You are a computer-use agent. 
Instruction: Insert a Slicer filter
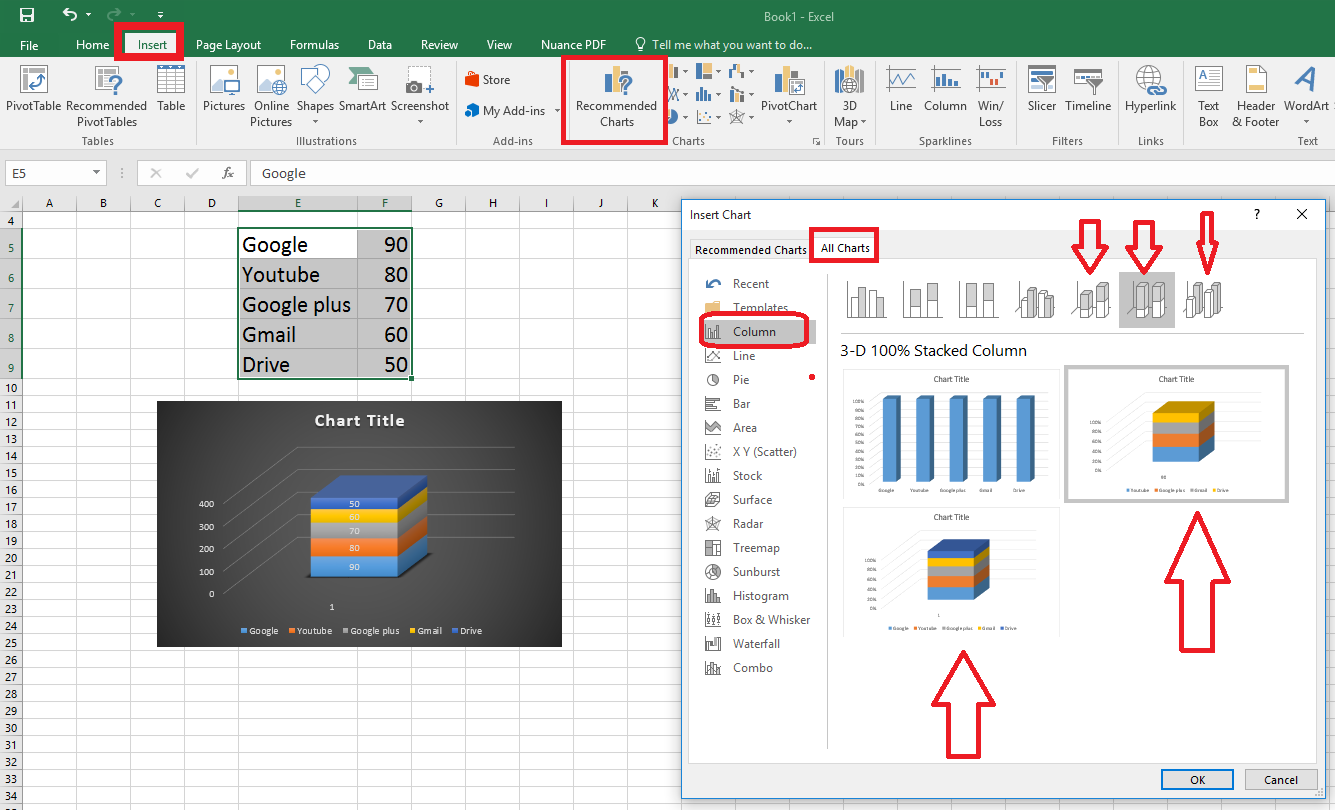[1042, 90]
